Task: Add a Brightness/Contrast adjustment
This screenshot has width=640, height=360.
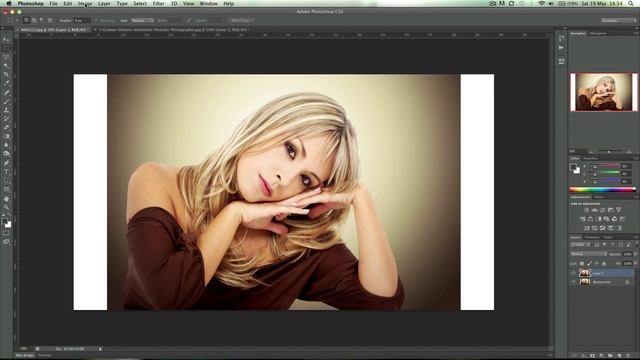Action: 587,210
